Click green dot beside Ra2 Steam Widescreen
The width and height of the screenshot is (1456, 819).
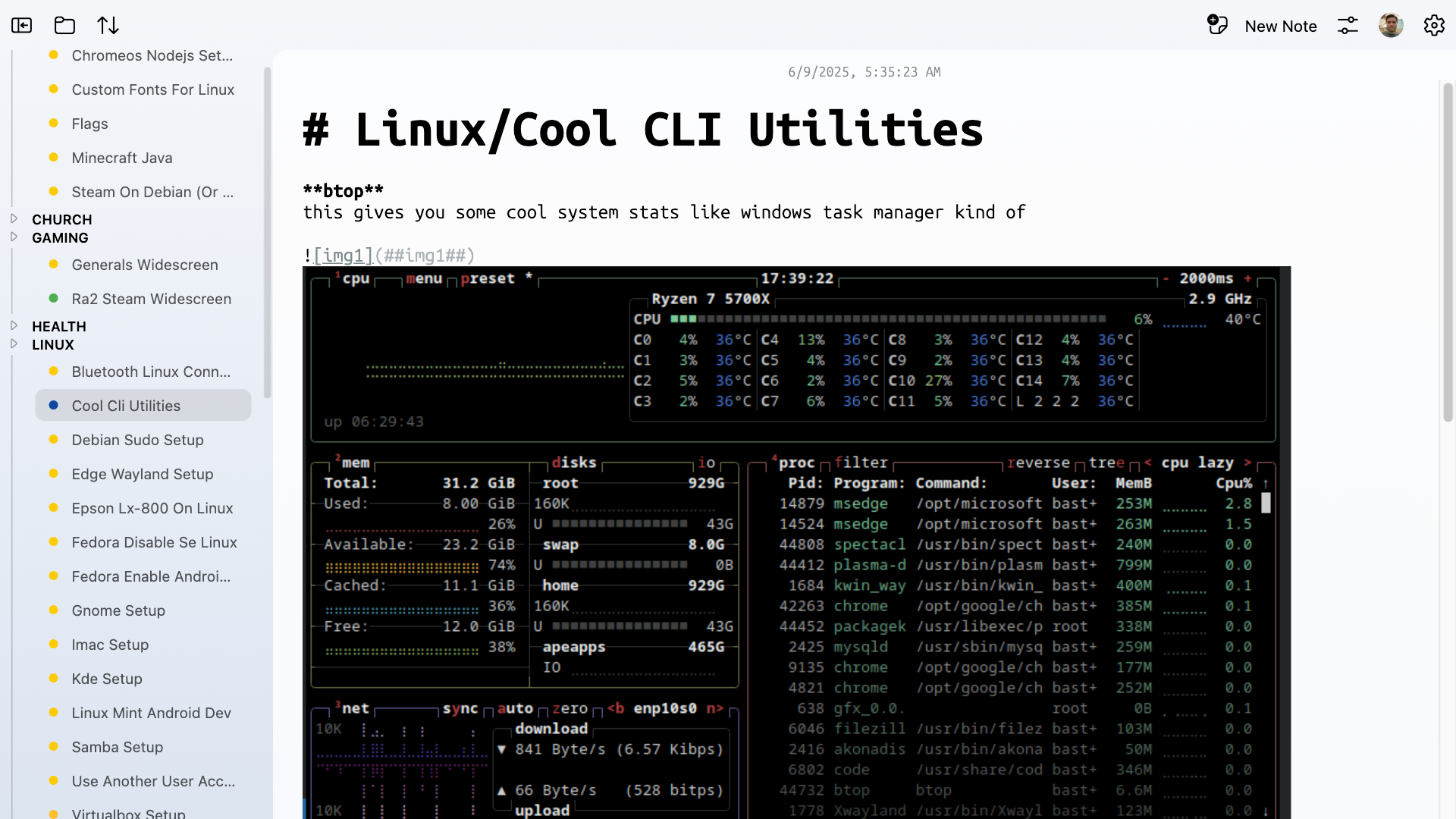pos(53,299)
